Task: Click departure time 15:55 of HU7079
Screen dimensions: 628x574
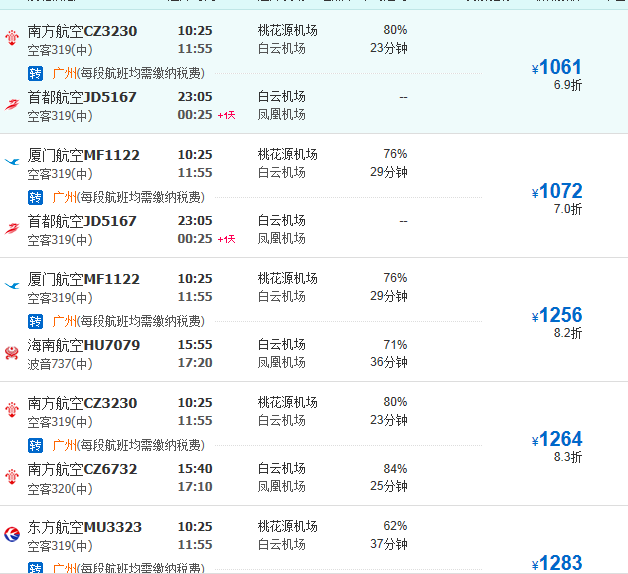Action: (195, 345)
